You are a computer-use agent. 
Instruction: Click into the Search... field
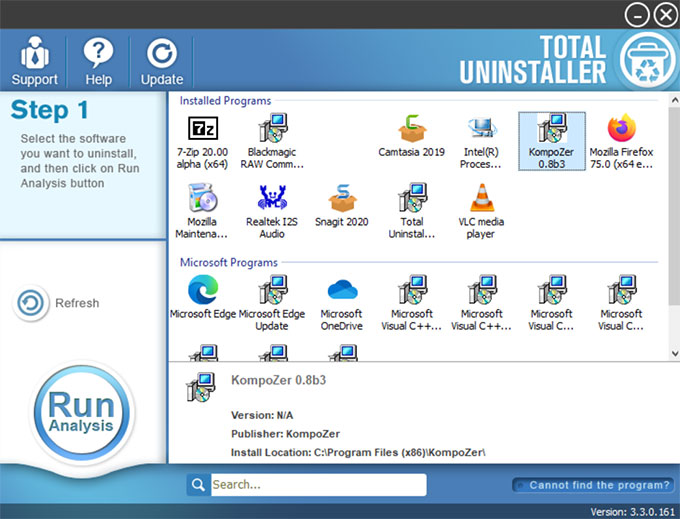318,485
